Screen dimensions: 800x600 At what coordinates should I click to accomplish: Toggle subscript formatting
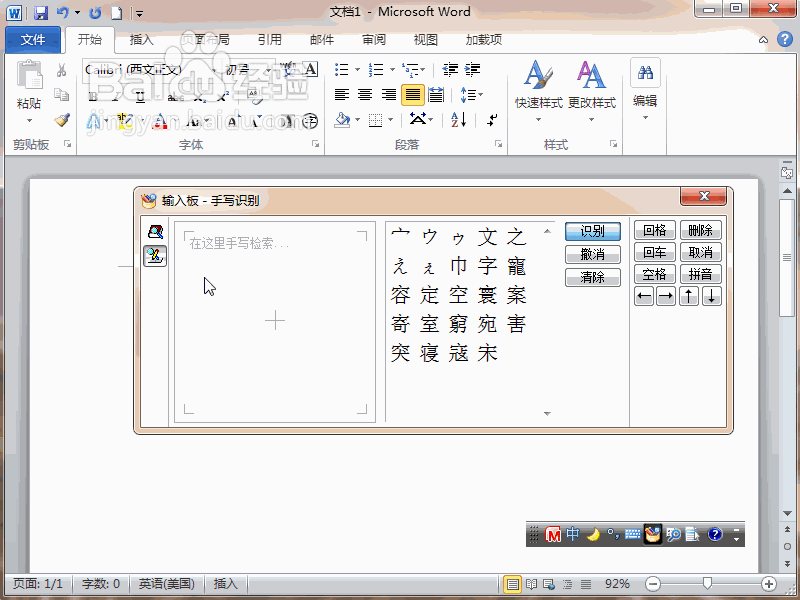199,96
